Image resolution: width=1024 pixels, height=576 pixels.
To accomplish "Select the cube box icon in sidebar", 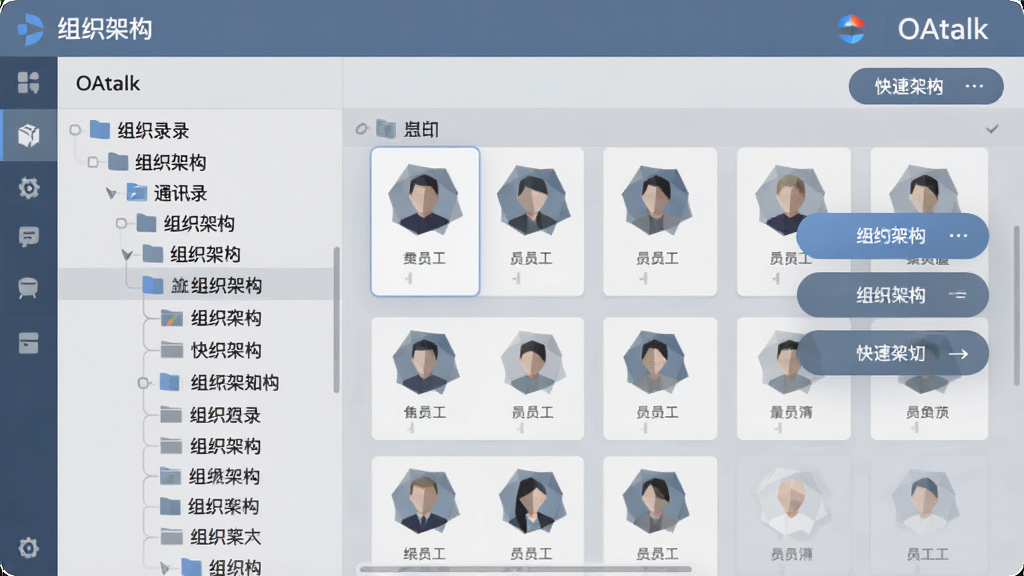I will tap(28, 135).
